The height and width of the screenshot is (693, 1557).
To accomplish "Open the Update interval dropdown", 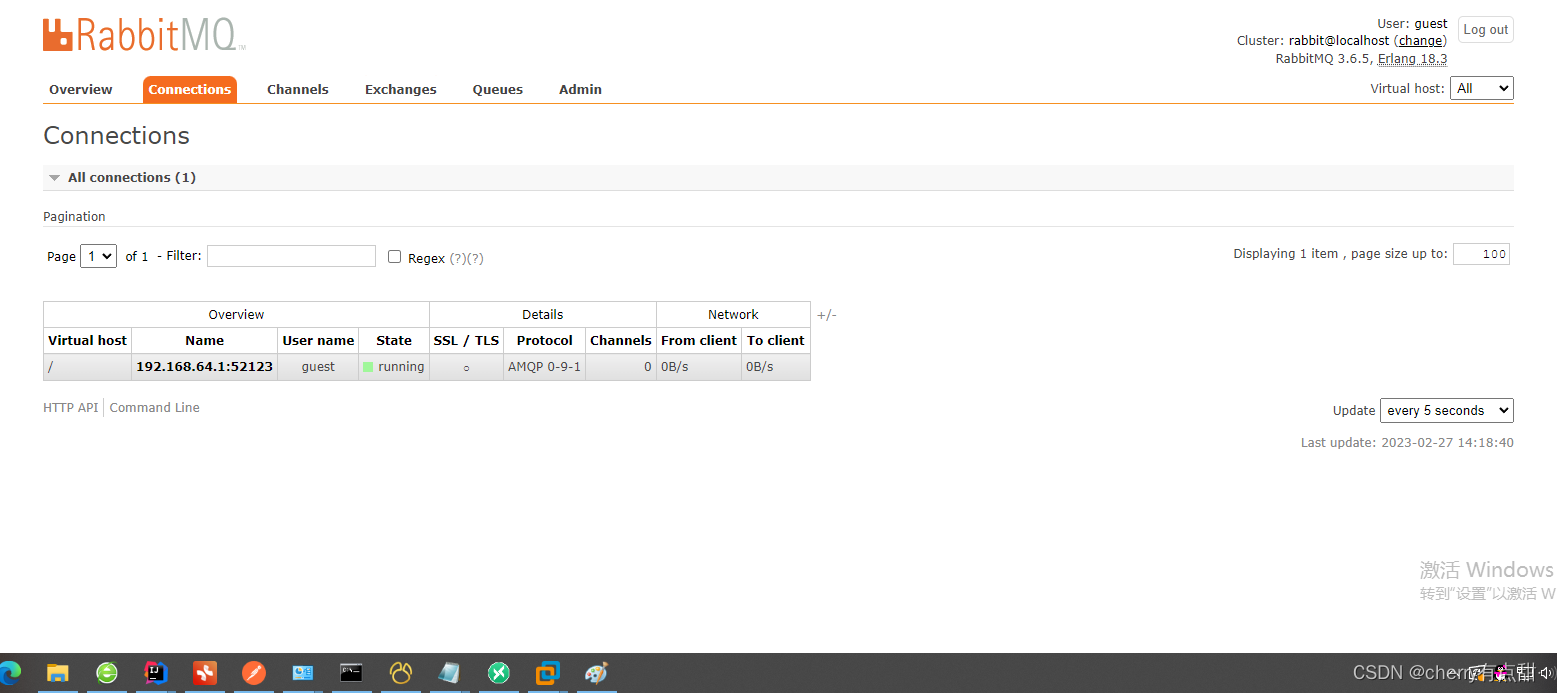I will pos(1446,411).
